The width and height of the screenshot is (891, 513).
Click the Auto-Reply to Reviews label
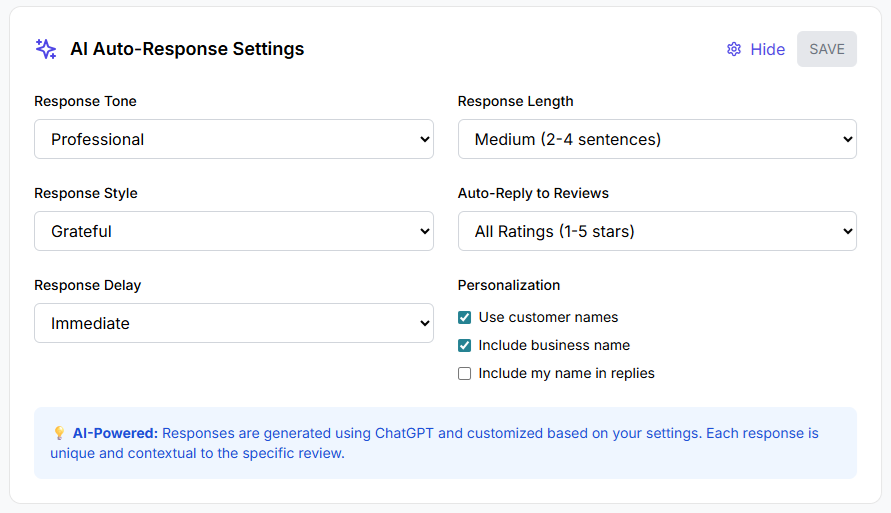coord(533,193)
